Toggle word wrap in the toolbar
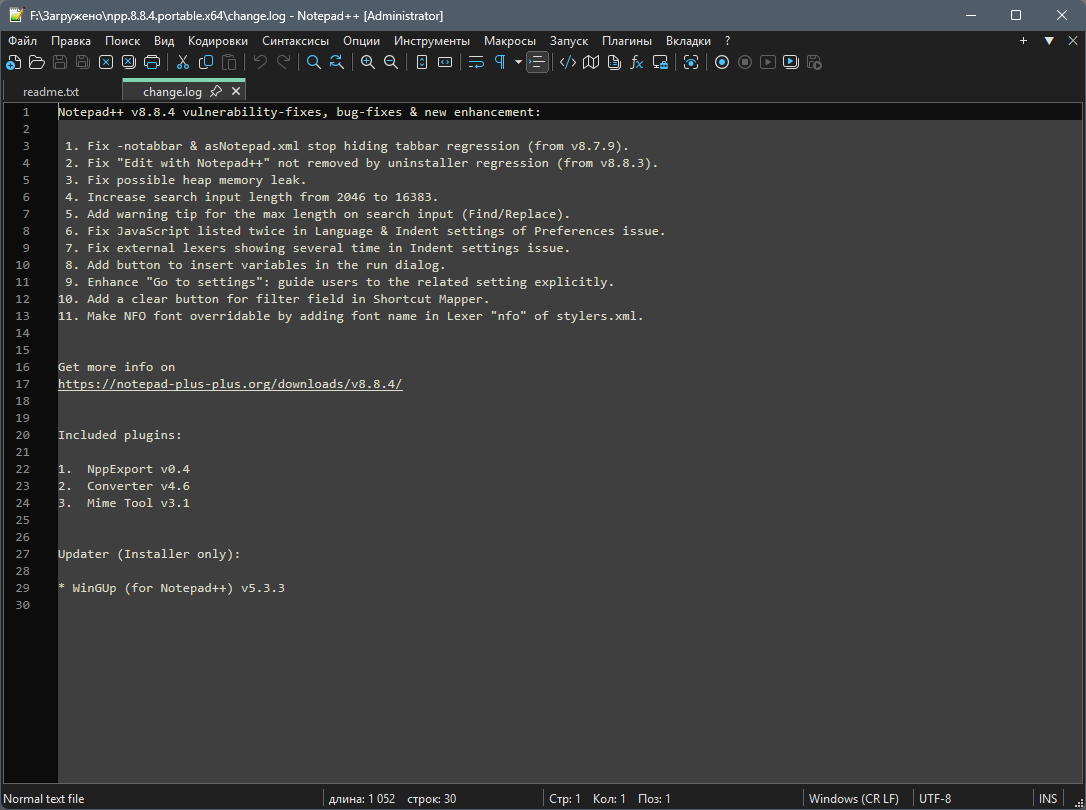Viewport: 1086px width, 810px height. 476,62
